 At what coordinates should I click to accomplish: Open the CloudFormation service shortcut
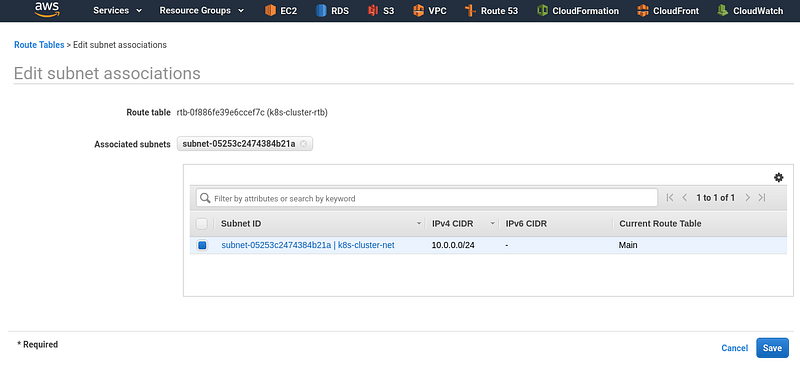578,11
